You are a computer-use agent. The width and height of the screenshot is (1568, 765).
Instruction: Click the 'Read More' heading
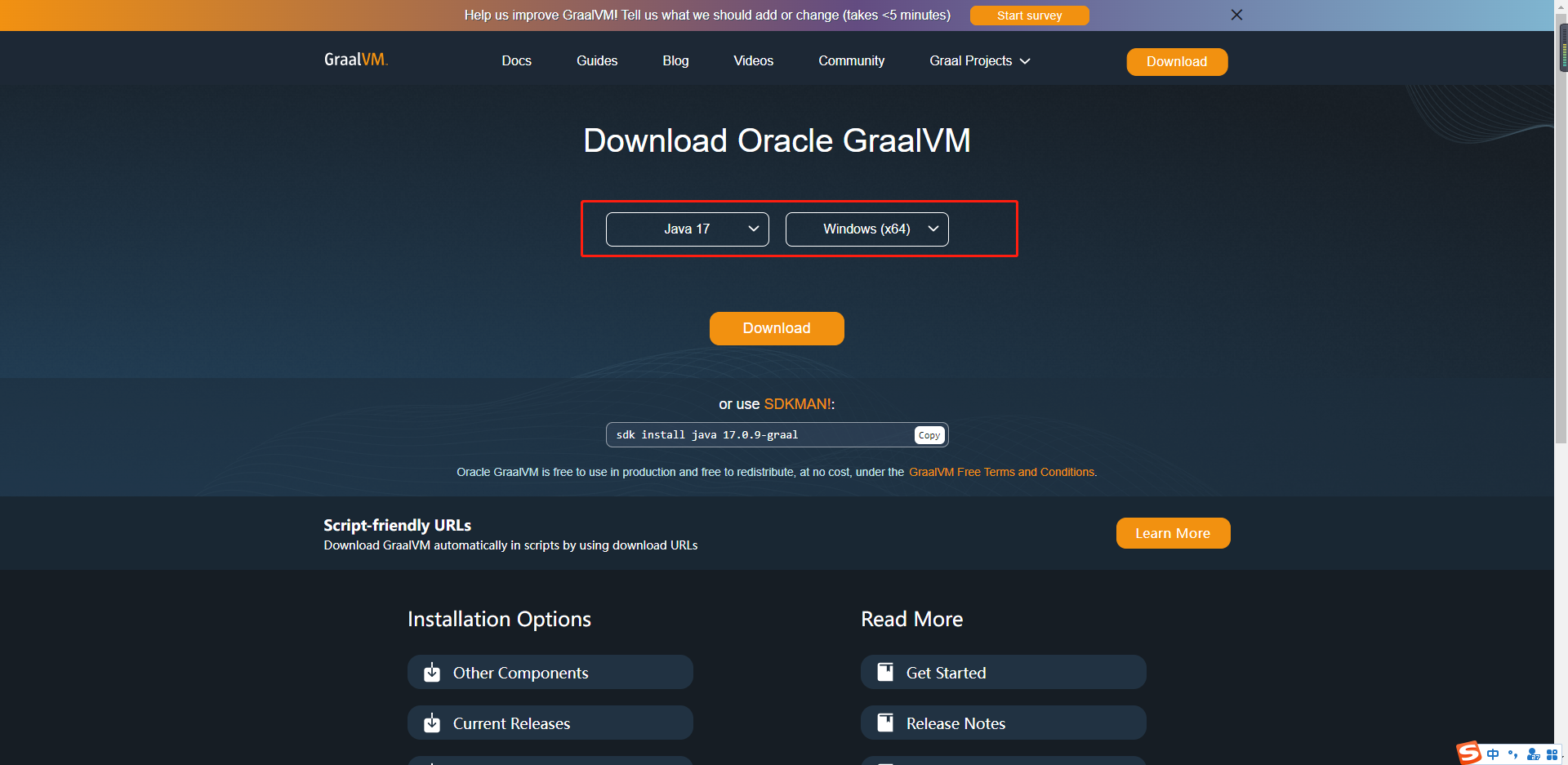911,620
